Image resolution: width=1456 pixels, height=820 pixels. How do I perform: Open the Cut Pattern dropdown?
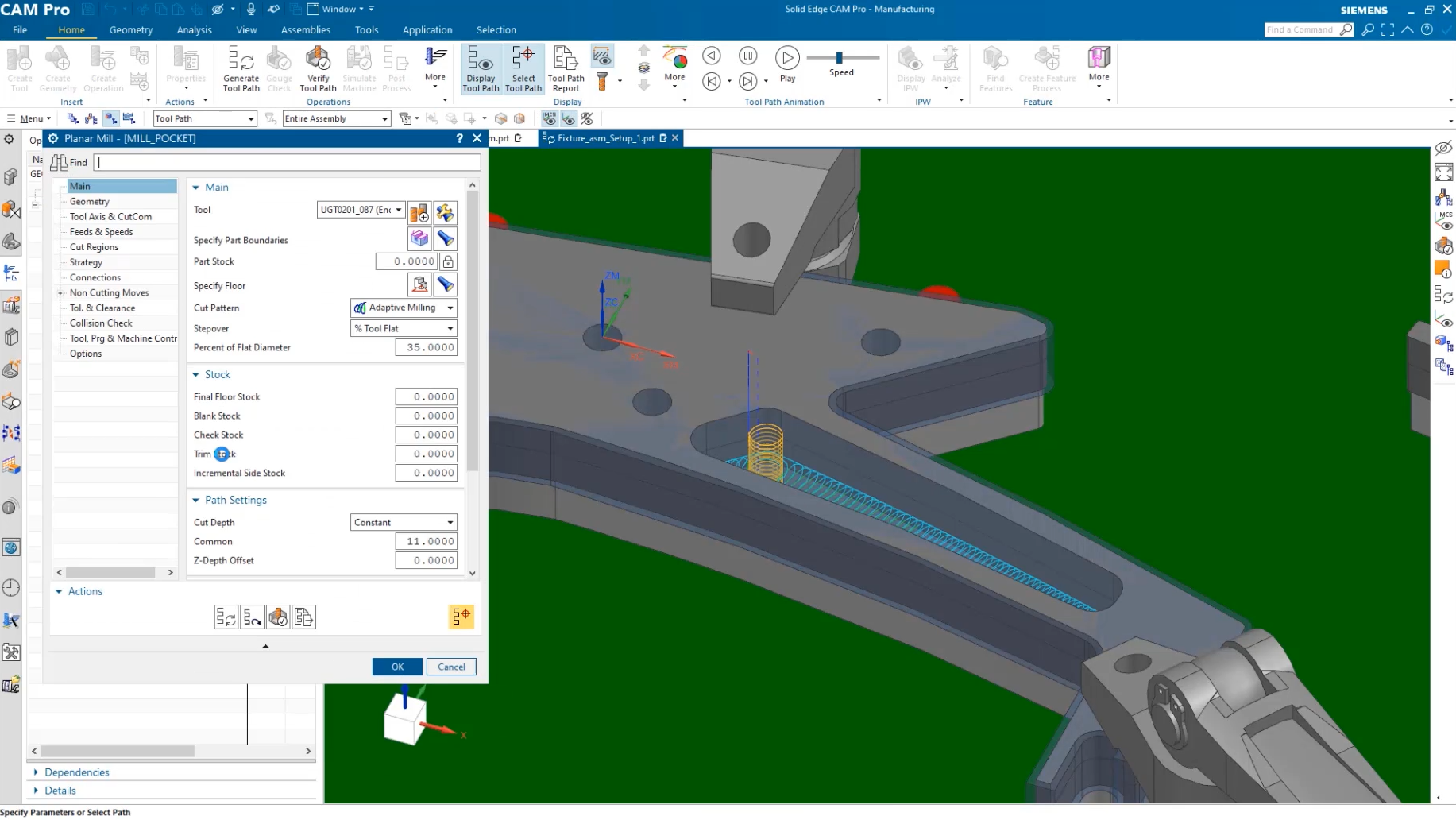(404, 308)
